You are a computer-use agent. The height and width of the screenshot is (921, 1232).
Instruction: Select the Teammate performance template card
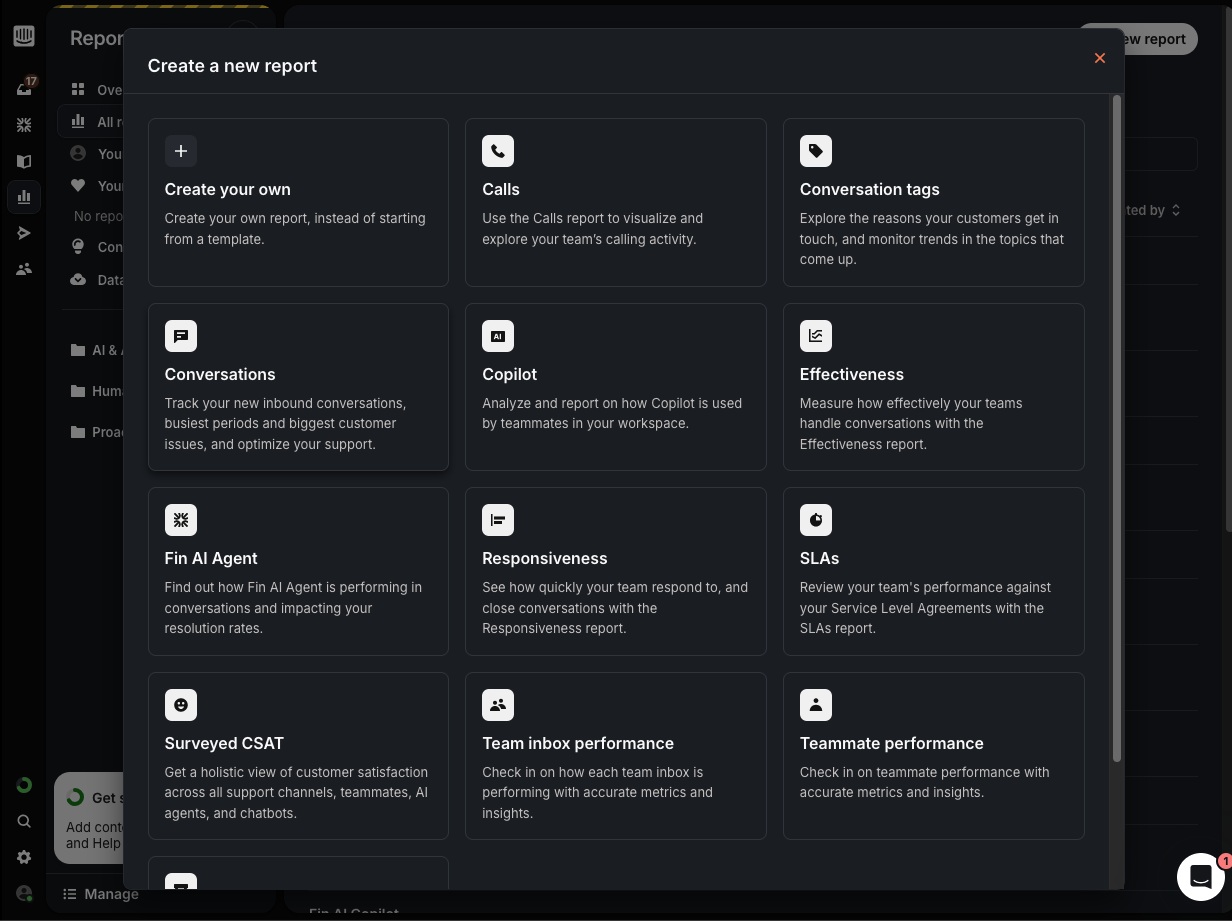[934, 756]
